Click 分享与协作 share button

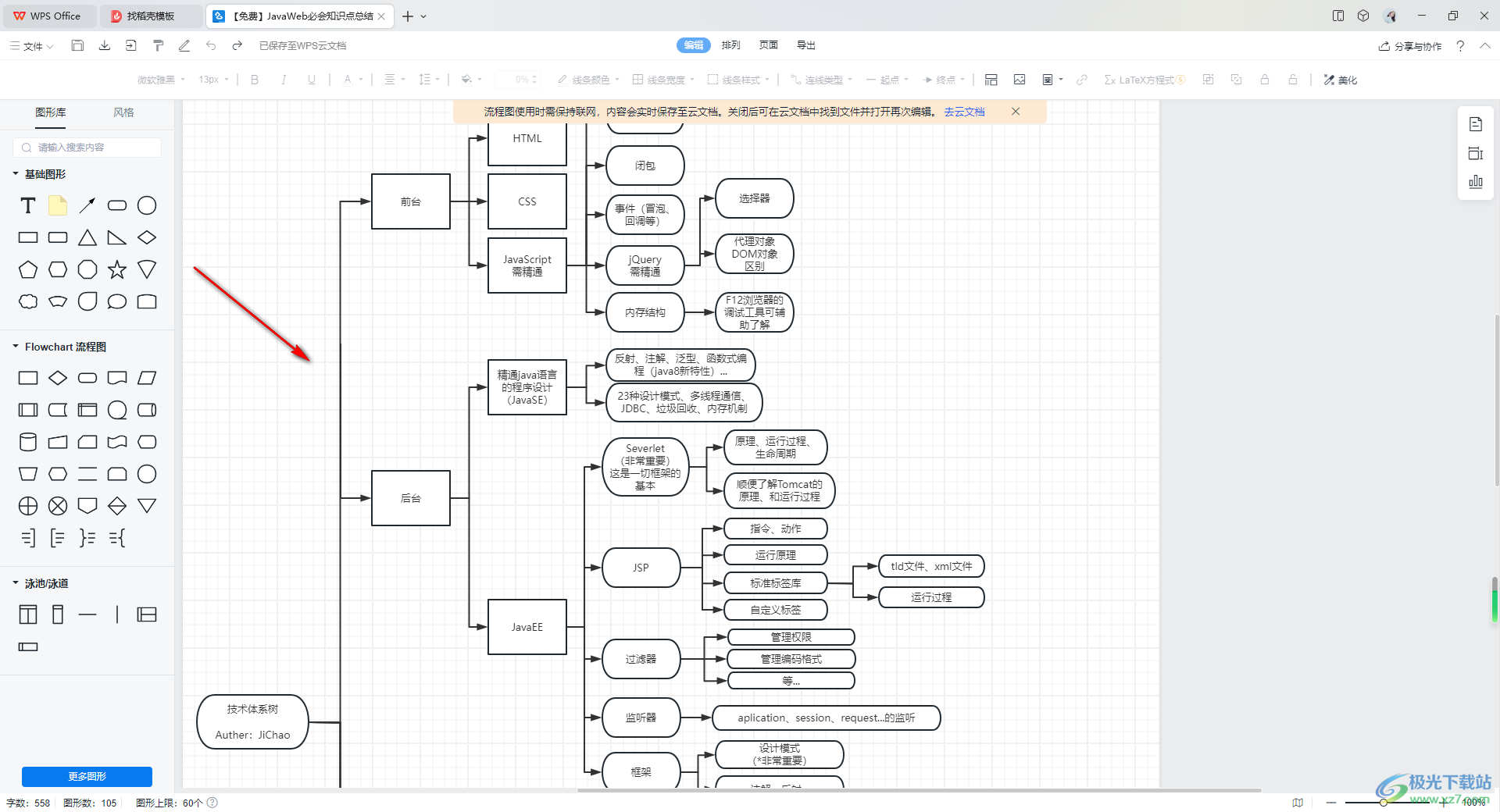point(1410,46)
